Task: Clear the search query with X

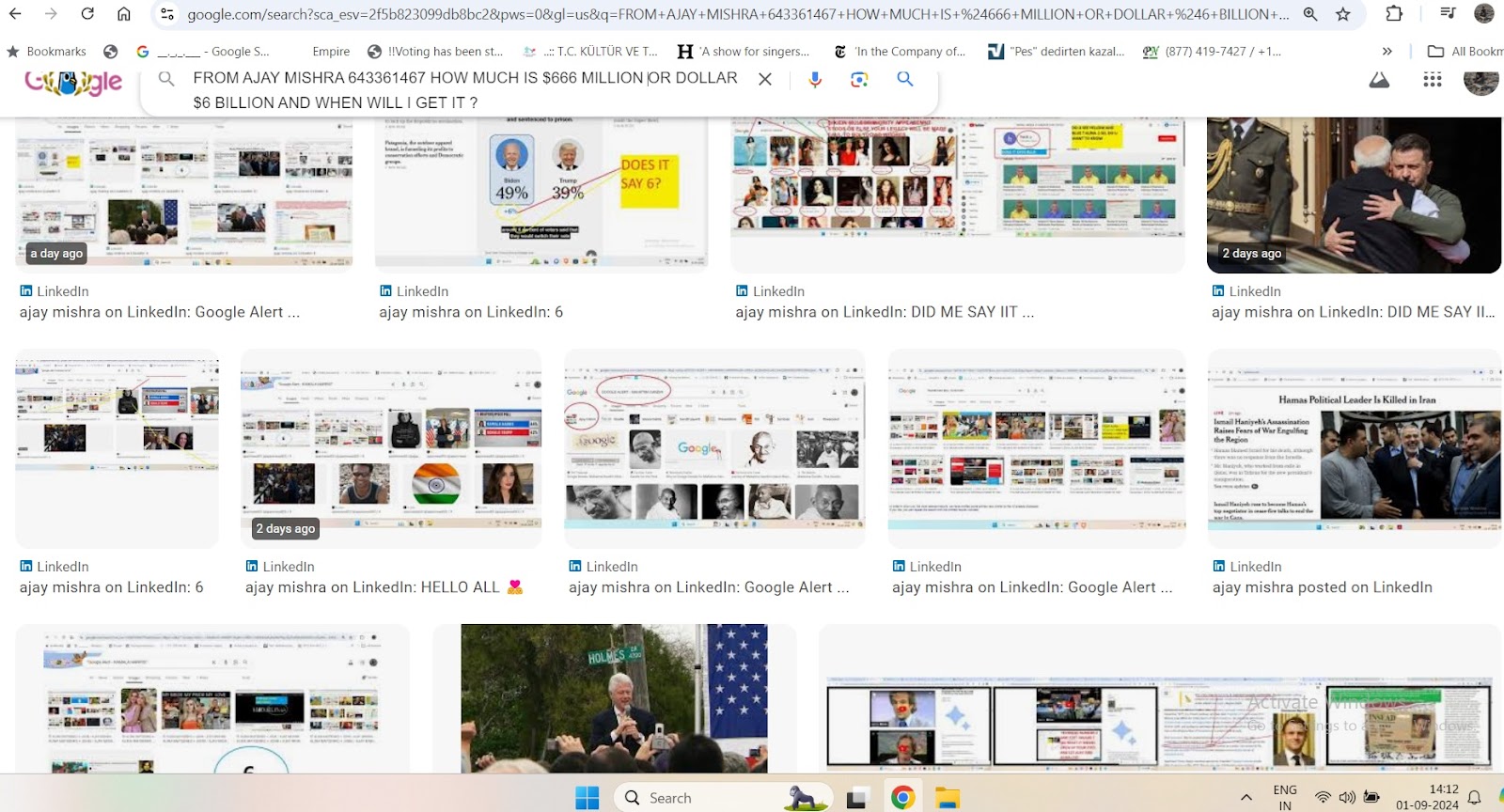Action: click(765, 80)
